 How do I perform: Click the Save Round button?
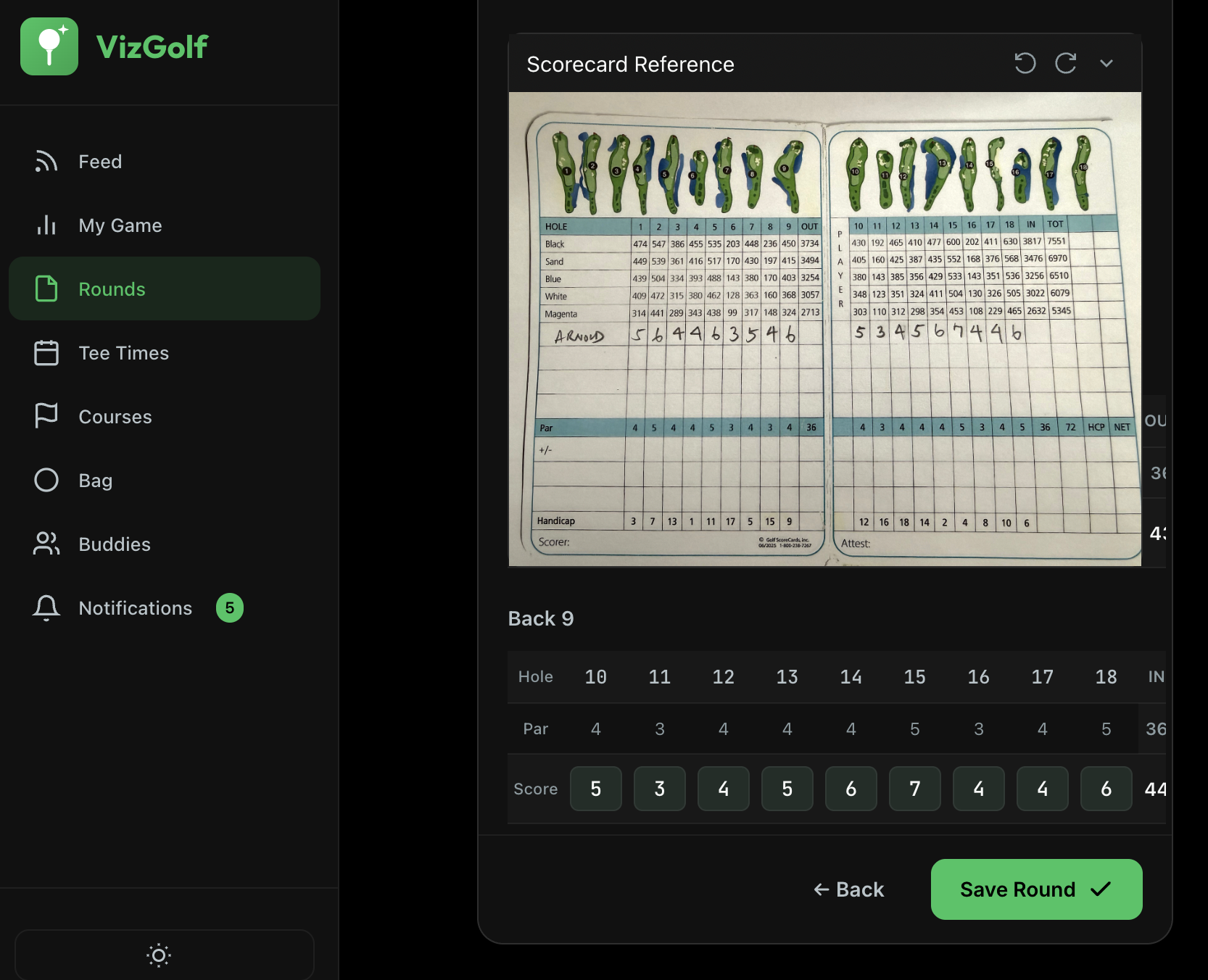pos(1035,889)
